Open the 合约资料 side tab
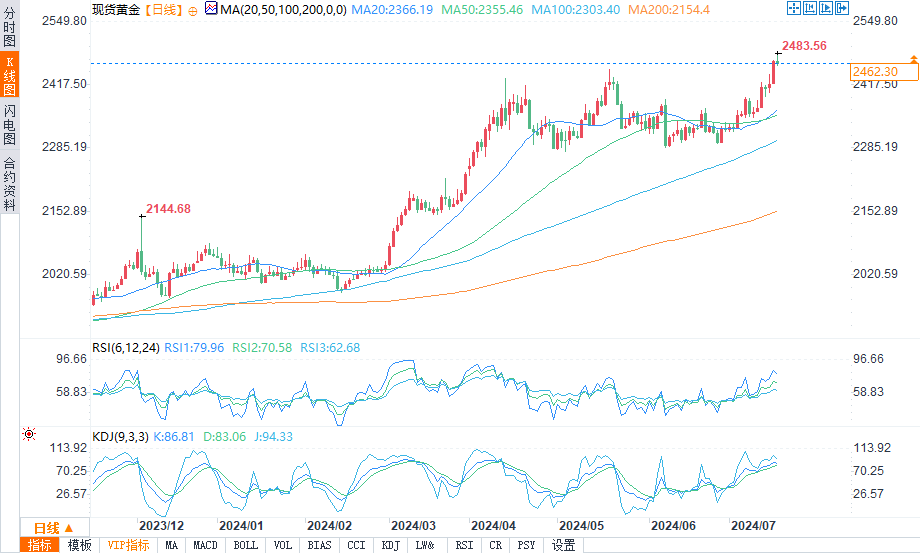Screen dimensions: 920x553 pos(9,183)
